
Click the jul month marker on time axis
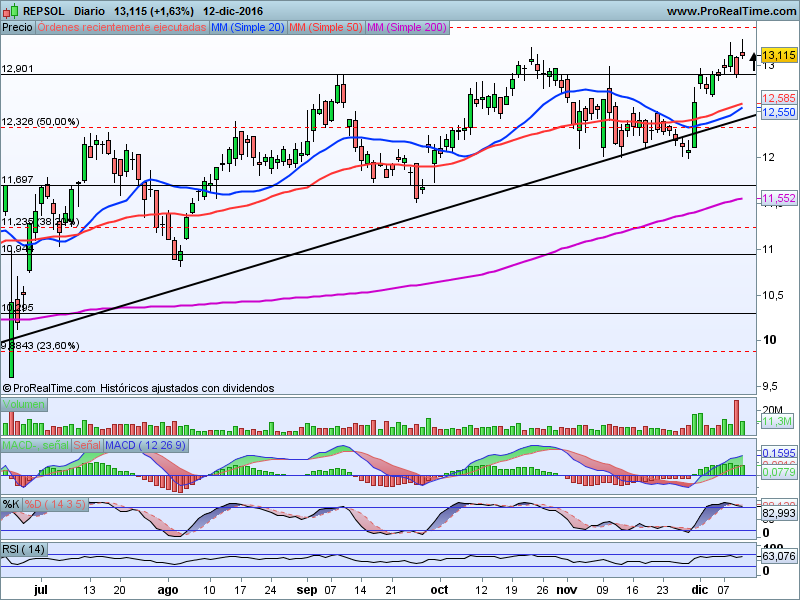pyautogui.click(x=40, y=590)
